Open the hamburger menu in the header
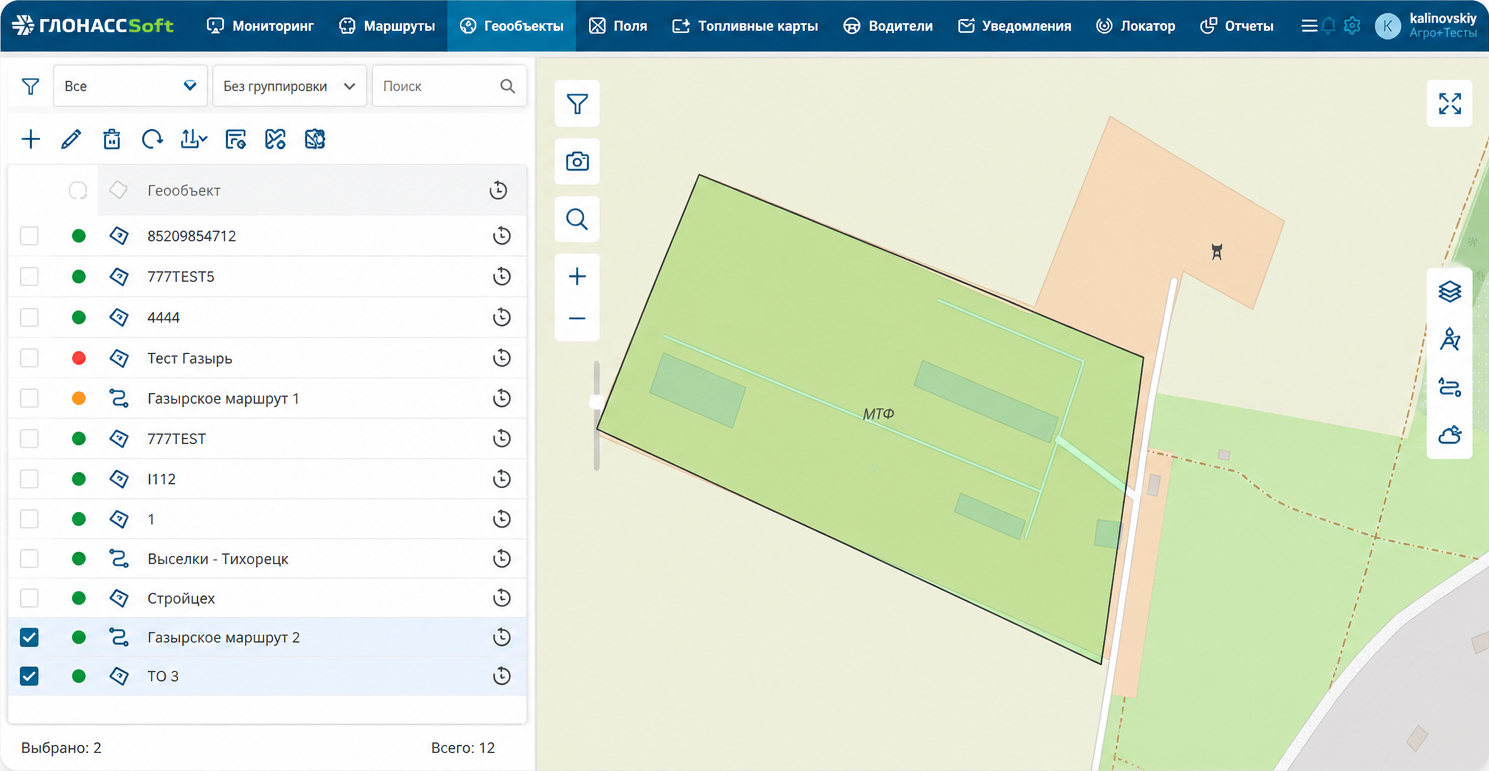Screen dimensions: 1489x771 click(x=1309, y=26)
